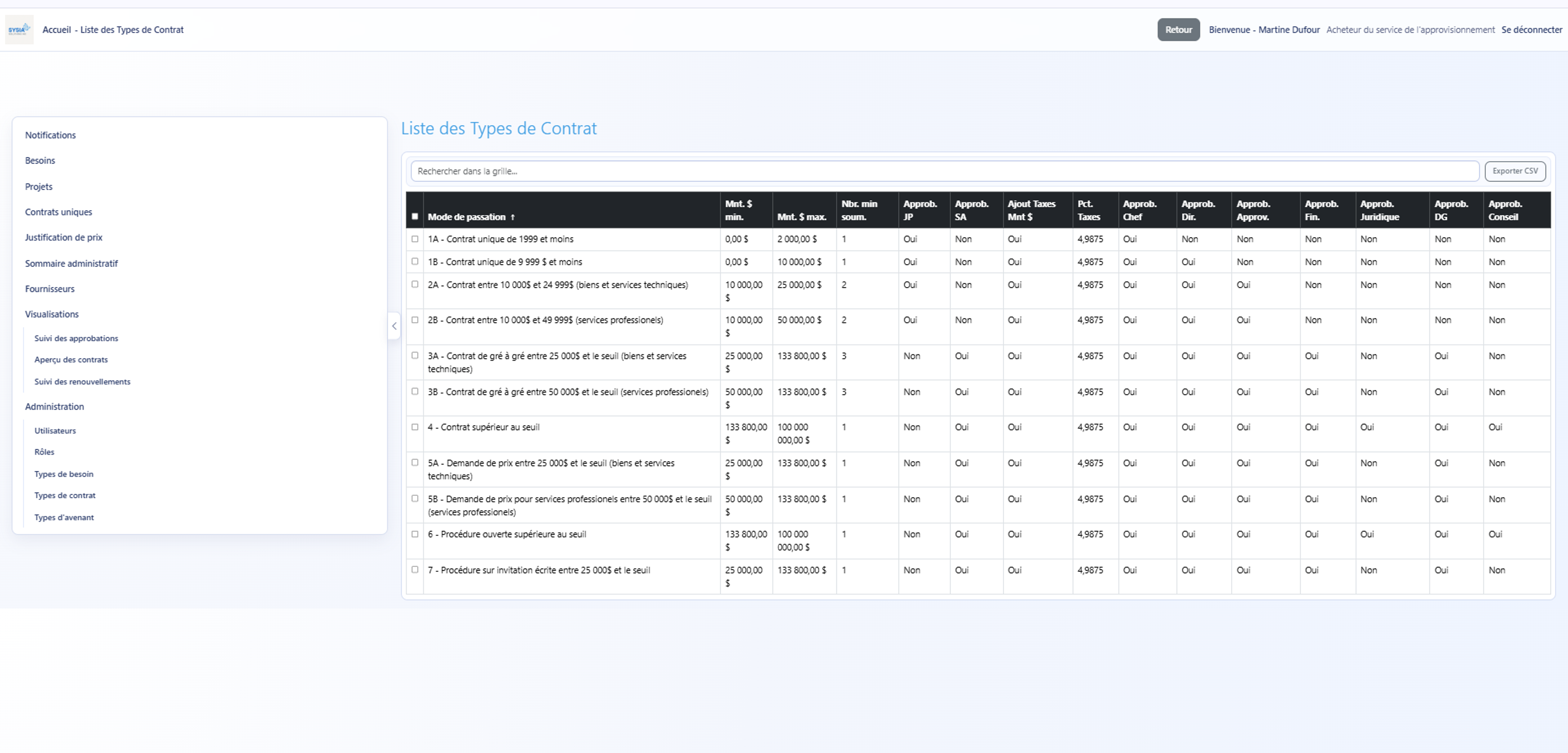The image size is (1568, 753).
Task: Go to Projets menu item
Action: [x=38, y=187]
